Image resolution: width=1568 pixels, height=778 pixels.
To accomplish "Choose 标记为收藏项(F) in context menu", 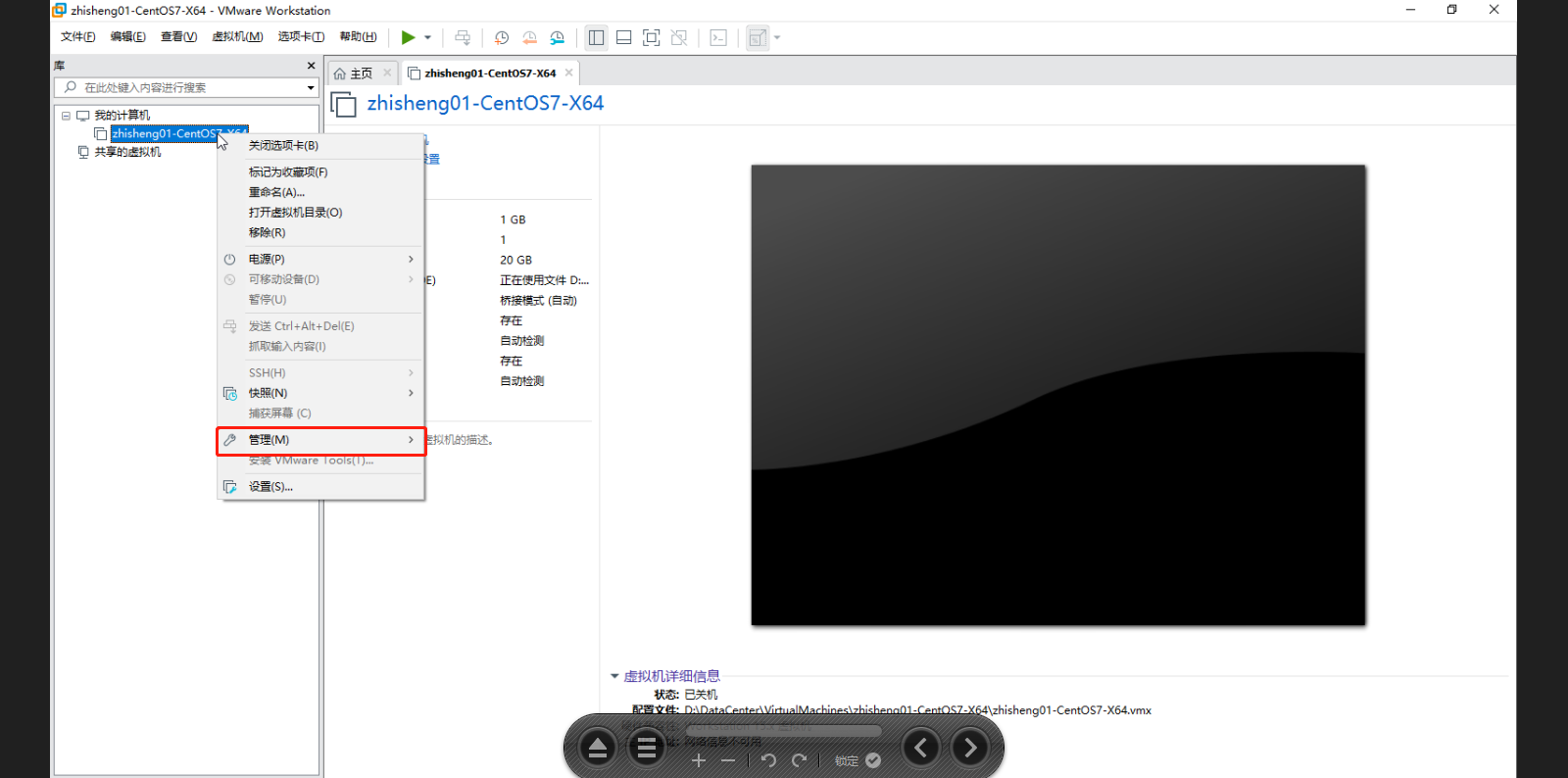I will click(320, 171).
